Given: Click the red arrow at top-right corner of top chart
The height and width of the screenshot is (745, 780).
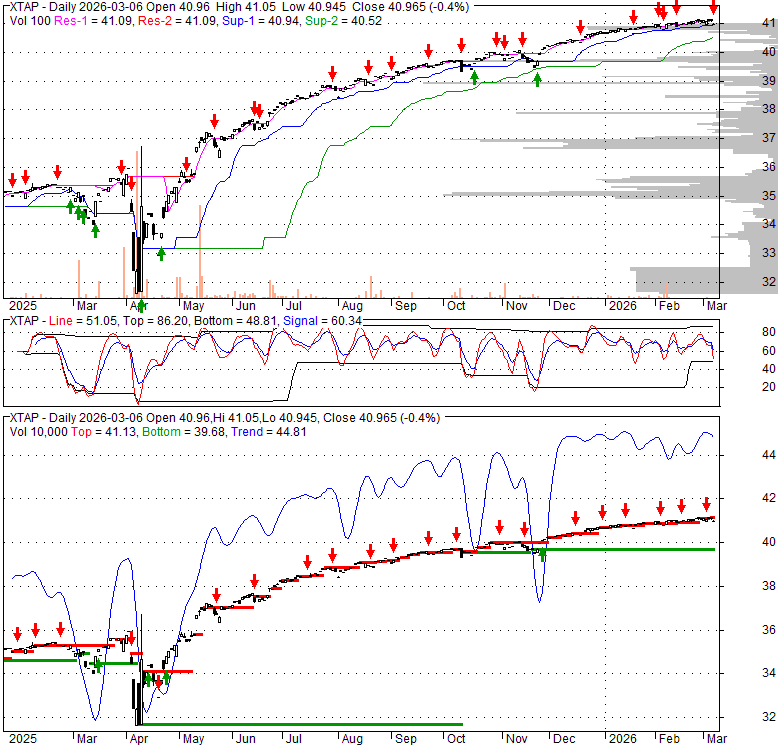Looking at the screenshot, I should (x=713, y=9).
